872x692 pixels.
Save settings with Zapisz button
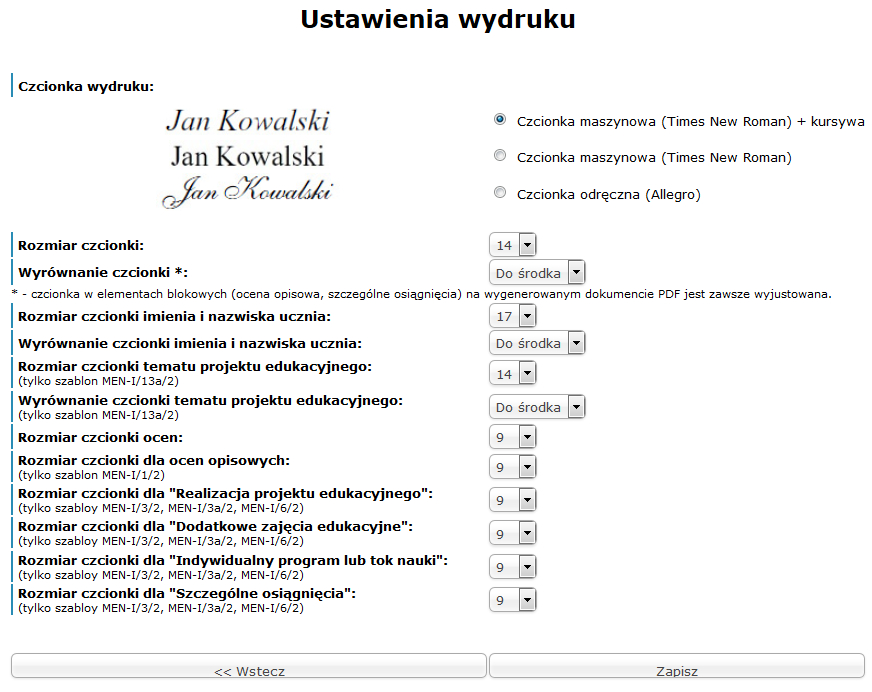[x=677, y=666]
